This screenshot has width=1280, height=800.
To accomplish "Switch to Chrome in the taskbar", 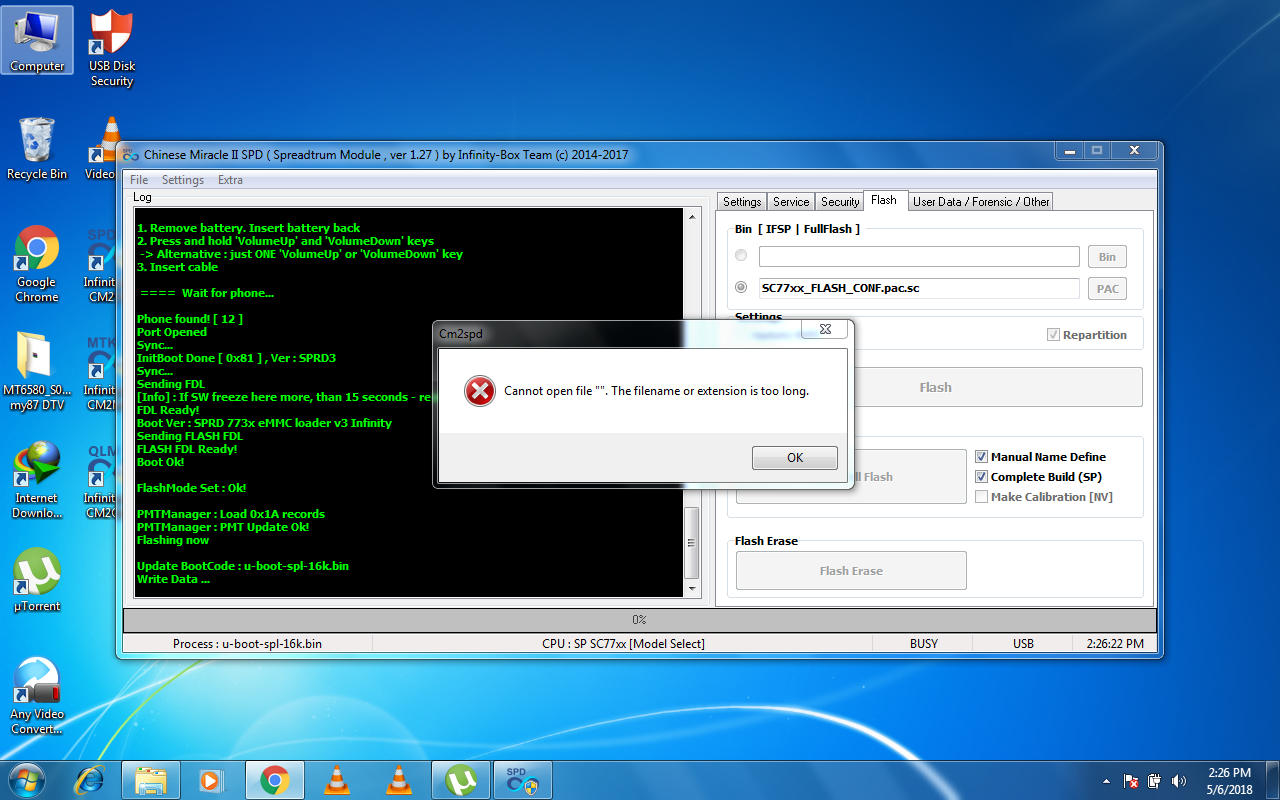I will 275,780.
